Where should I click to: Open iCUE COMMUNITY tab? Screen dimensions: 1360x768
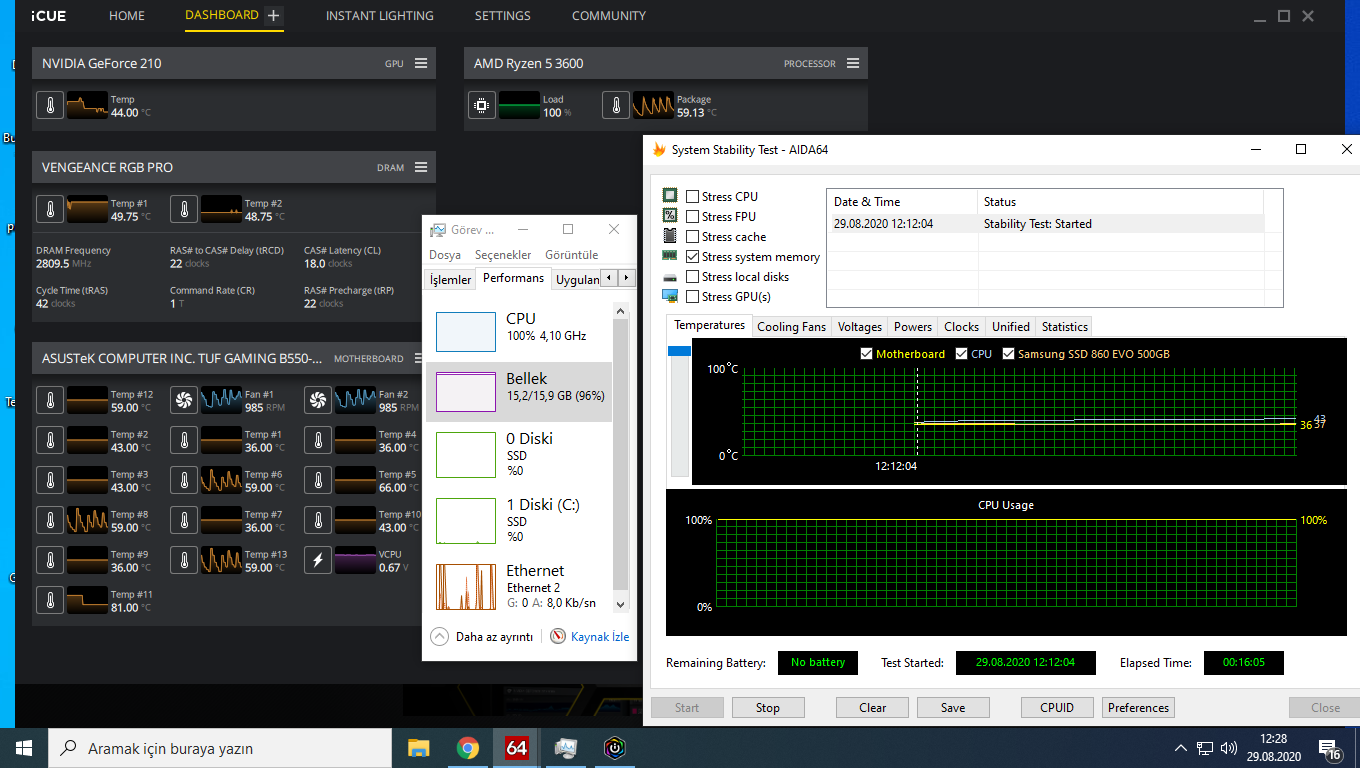(x=609, y=16)
